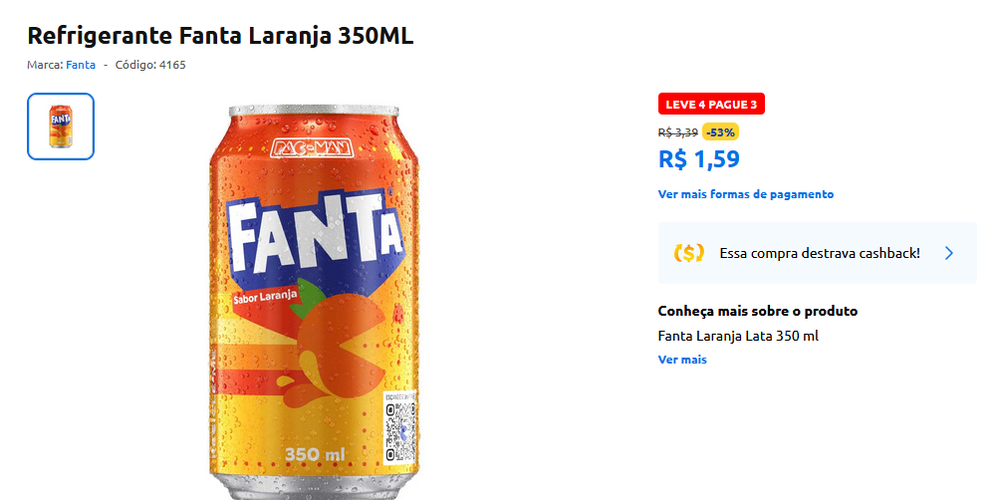Screen dimensions: 999x500
Task: Click the LEVE 4 PAGUE 3 badge
Action: point(711,104)
